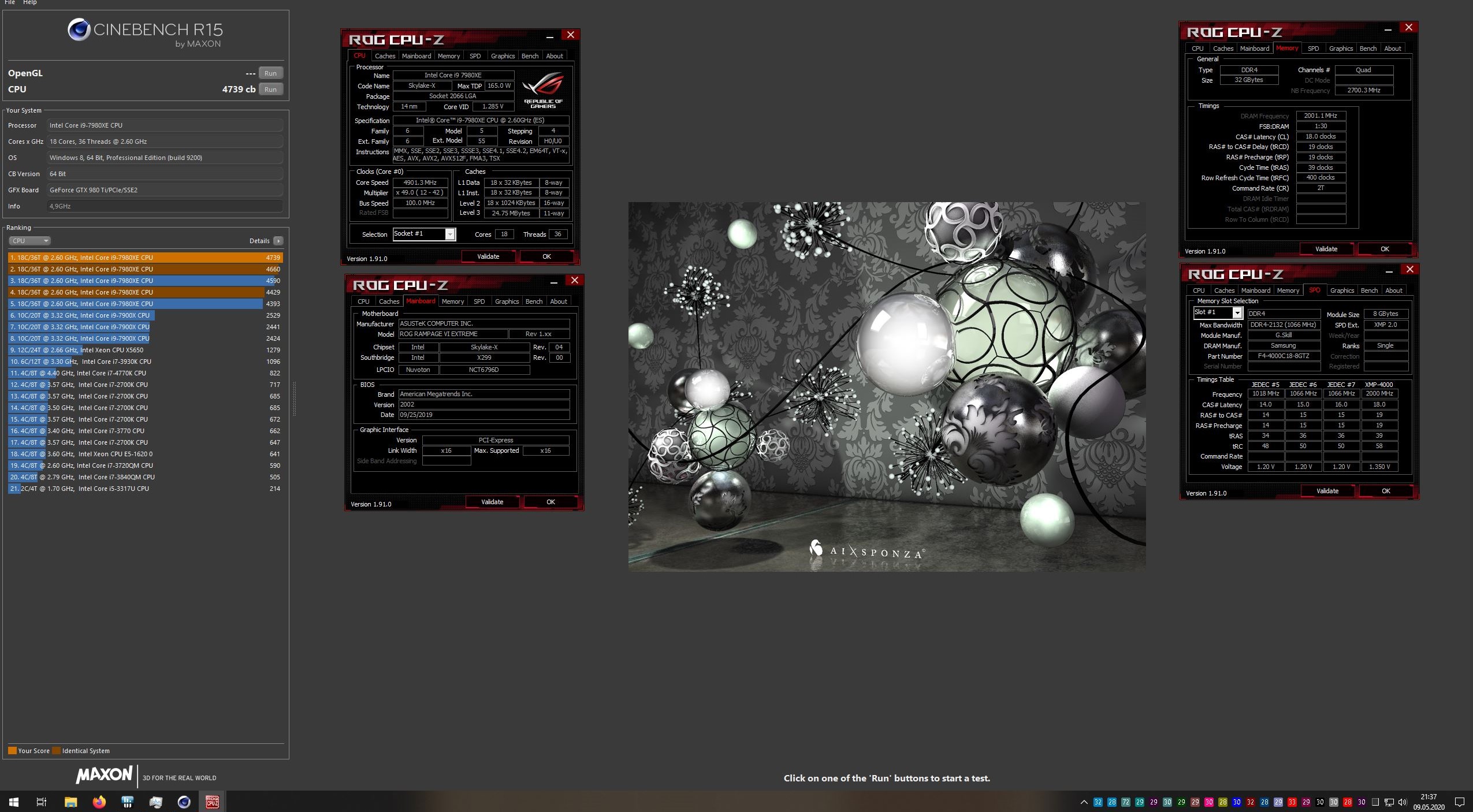Screen dimensions: 1473x812
Task: Open About tab in Mainboard window
Action: pos(559,301)
